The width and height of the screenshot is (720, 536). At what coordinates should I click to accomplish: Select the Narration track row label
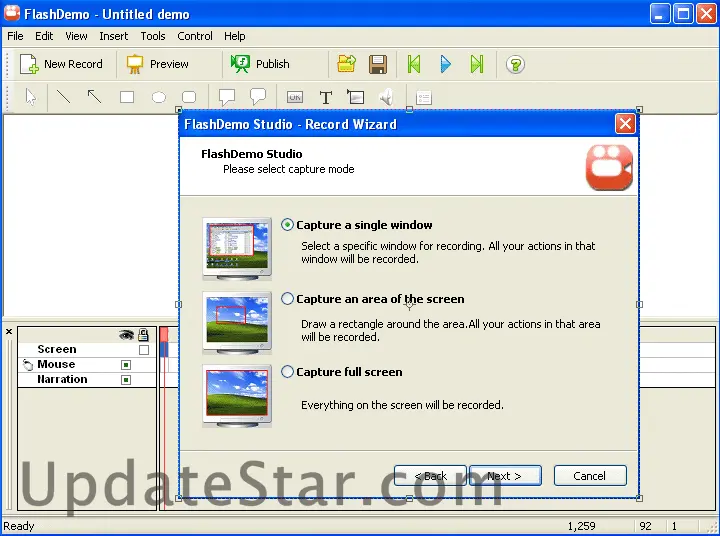click(62, 379)
